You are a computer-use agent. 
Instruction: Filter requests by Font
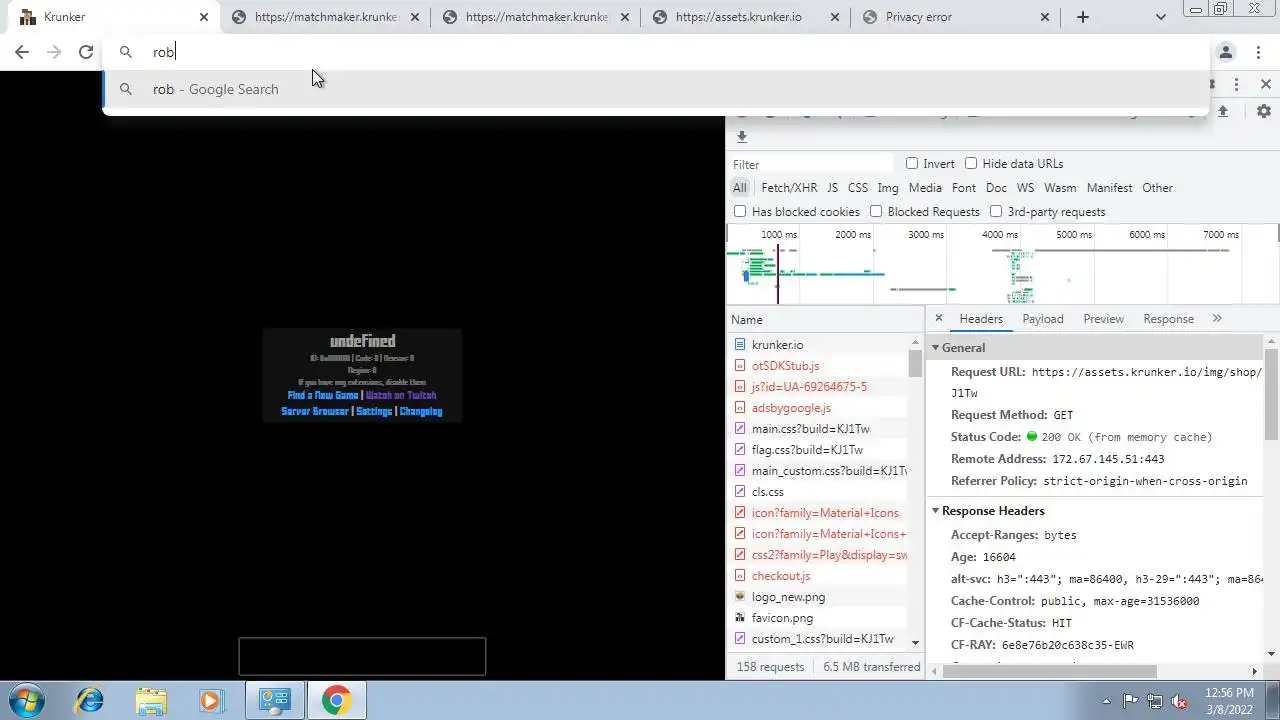pos(964,188)
